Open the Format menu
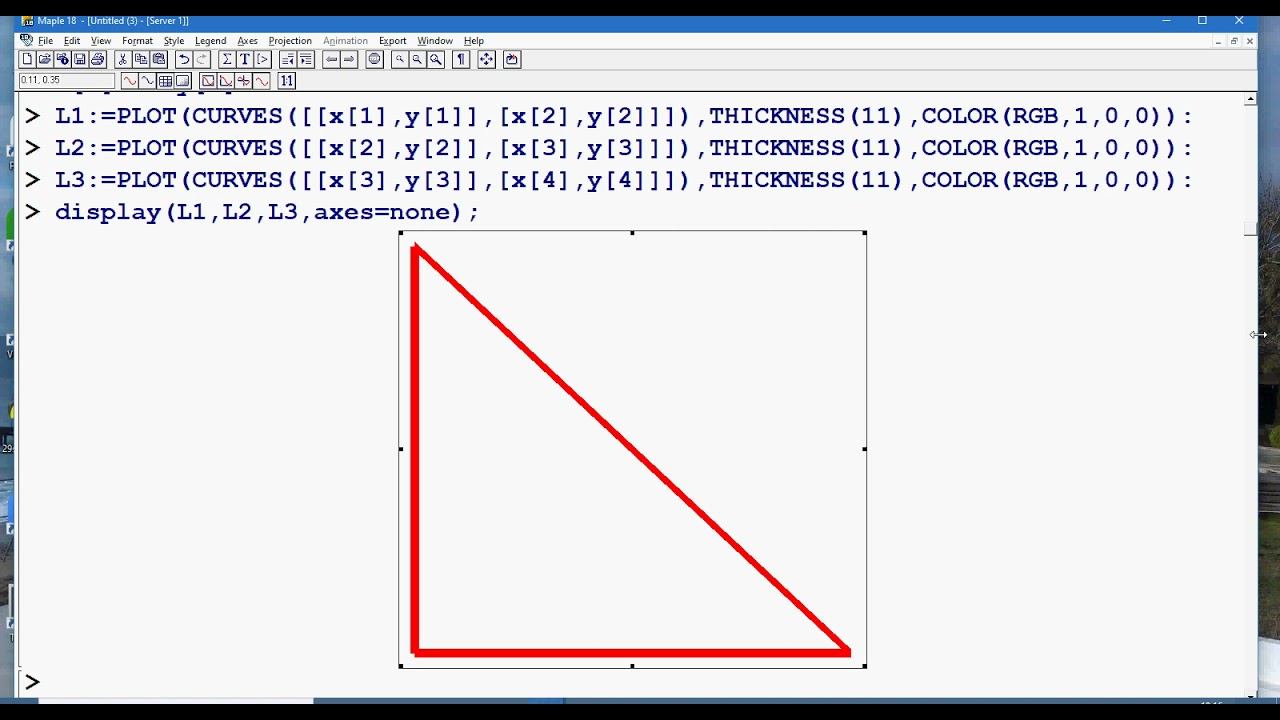Screen dimensions: 1280x720 [137, 41]
